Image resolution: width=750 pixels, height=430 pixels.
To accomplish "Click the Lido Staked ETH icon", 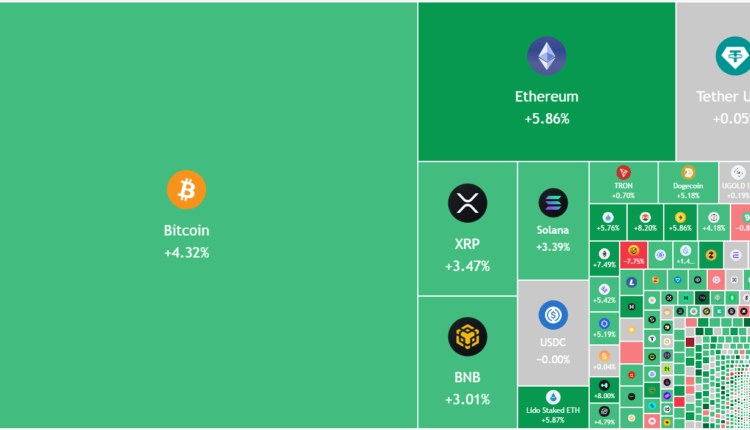I will pos(553,397).
